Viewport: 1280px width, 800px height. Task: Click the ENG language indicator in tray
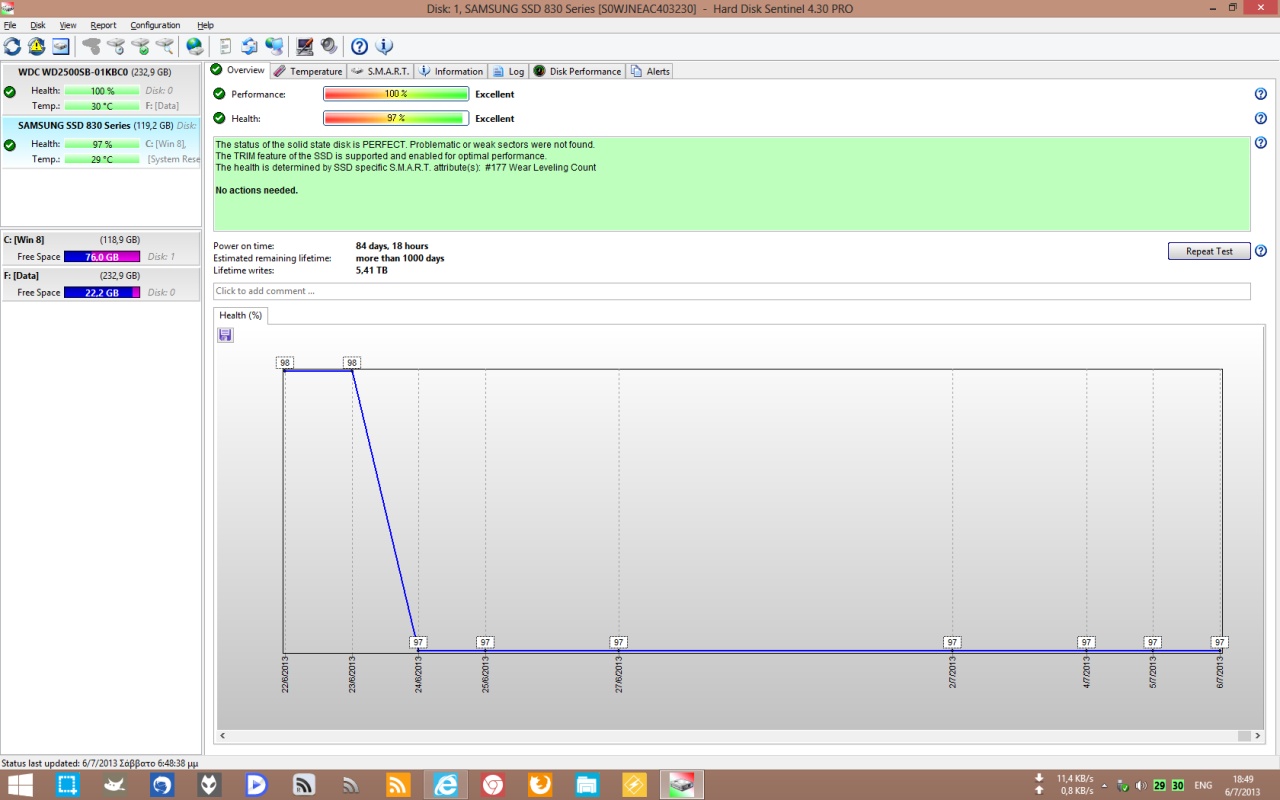coord(1204,786)
